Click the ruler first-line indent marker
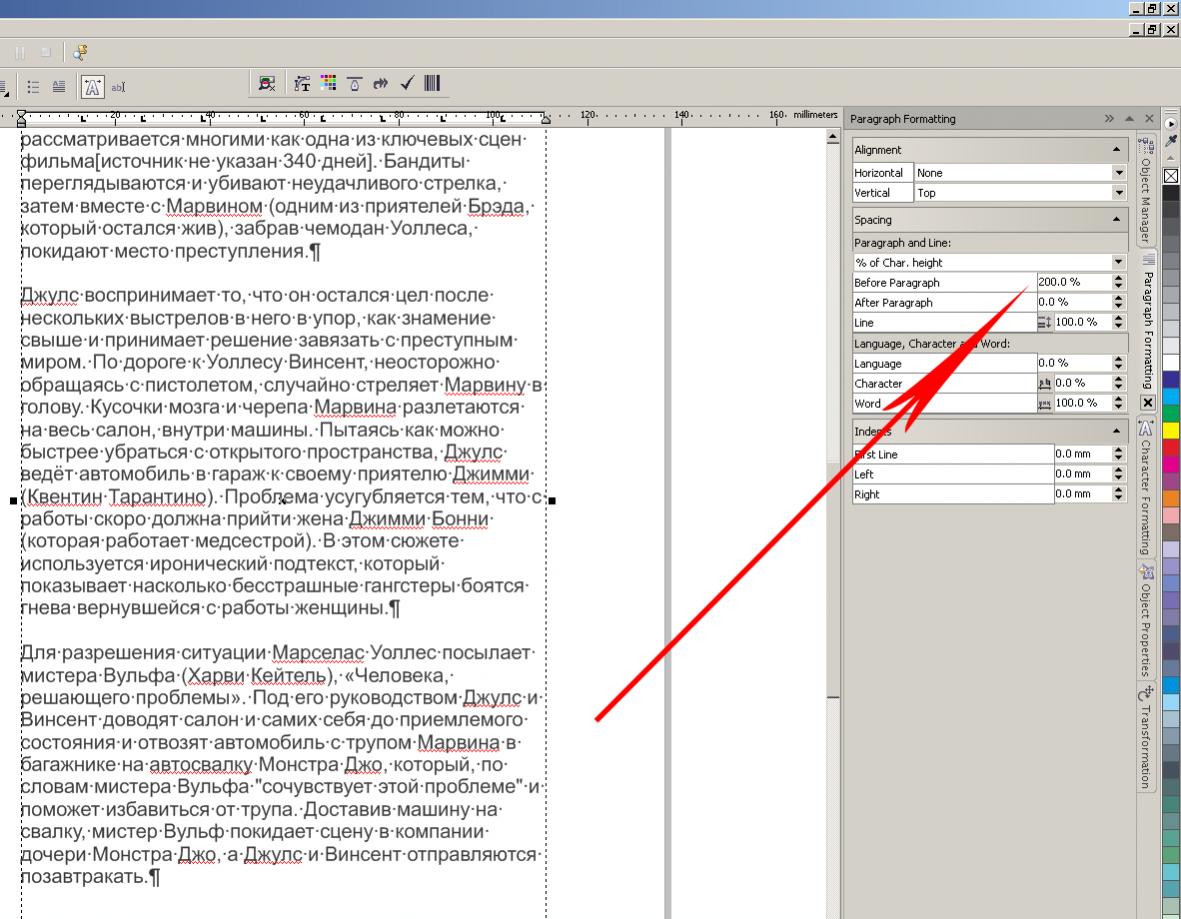 pos(21,114)
